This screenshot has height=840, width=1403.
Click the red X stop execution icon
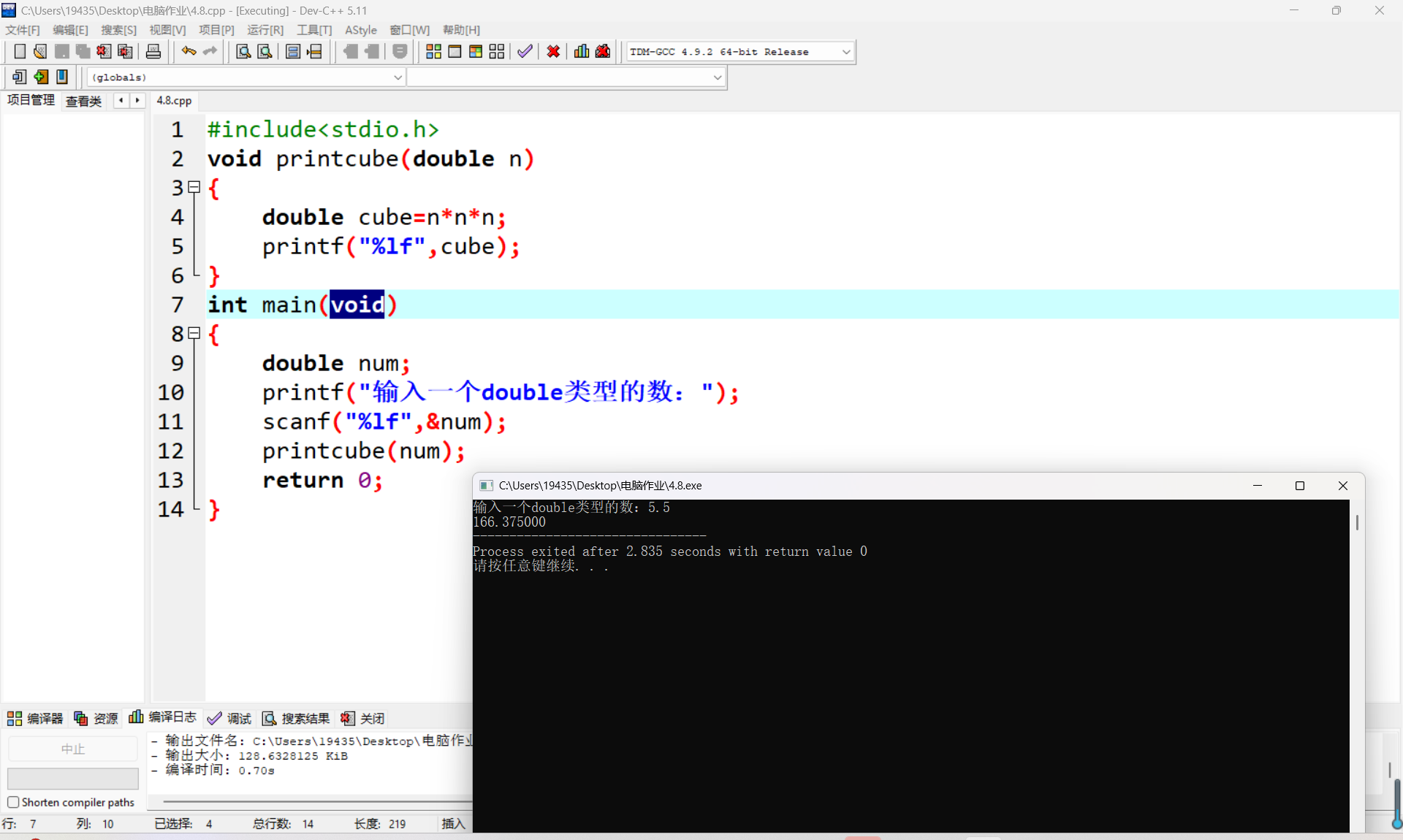coord(553,51)
